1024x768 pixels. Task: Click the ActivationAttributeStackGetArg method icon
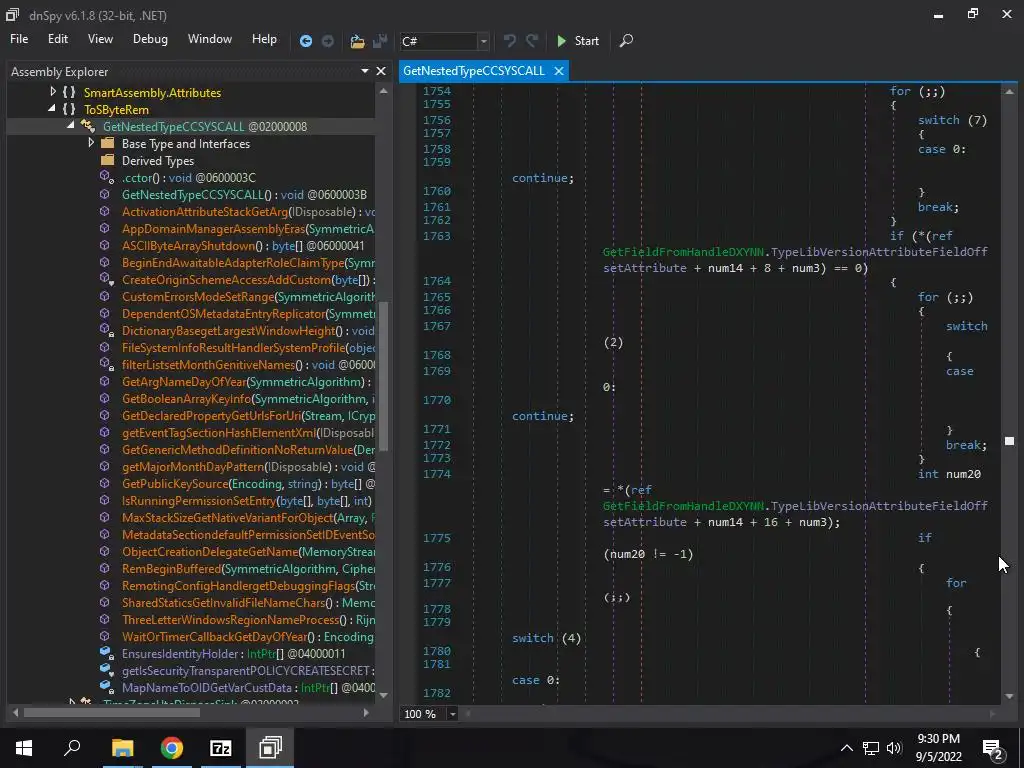(x=104, y=212)
